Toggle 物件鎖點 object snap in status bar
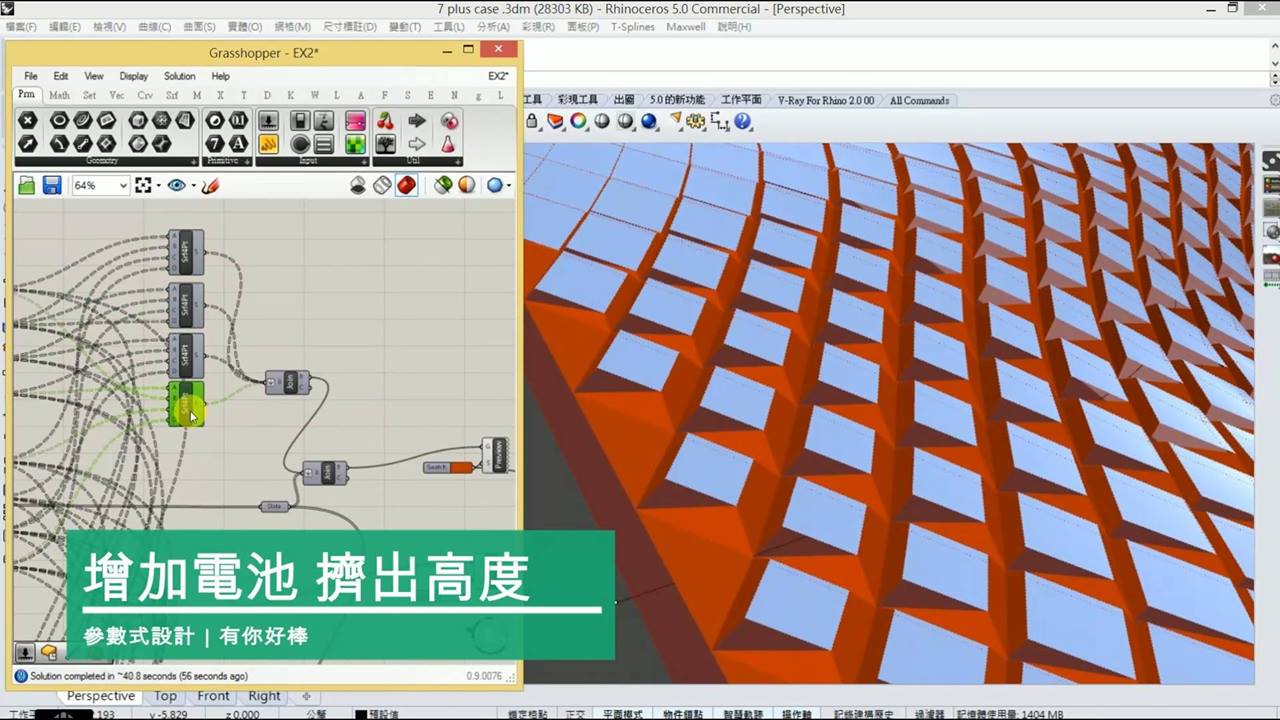This screenshot has height=720, width=1280. [683, 714]
